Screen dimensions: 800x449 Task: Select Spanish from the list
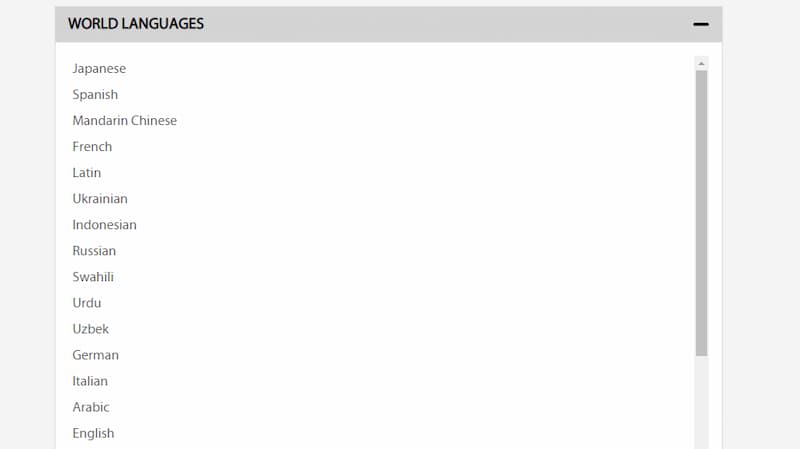pyautogui.click(x=95, y=94)
